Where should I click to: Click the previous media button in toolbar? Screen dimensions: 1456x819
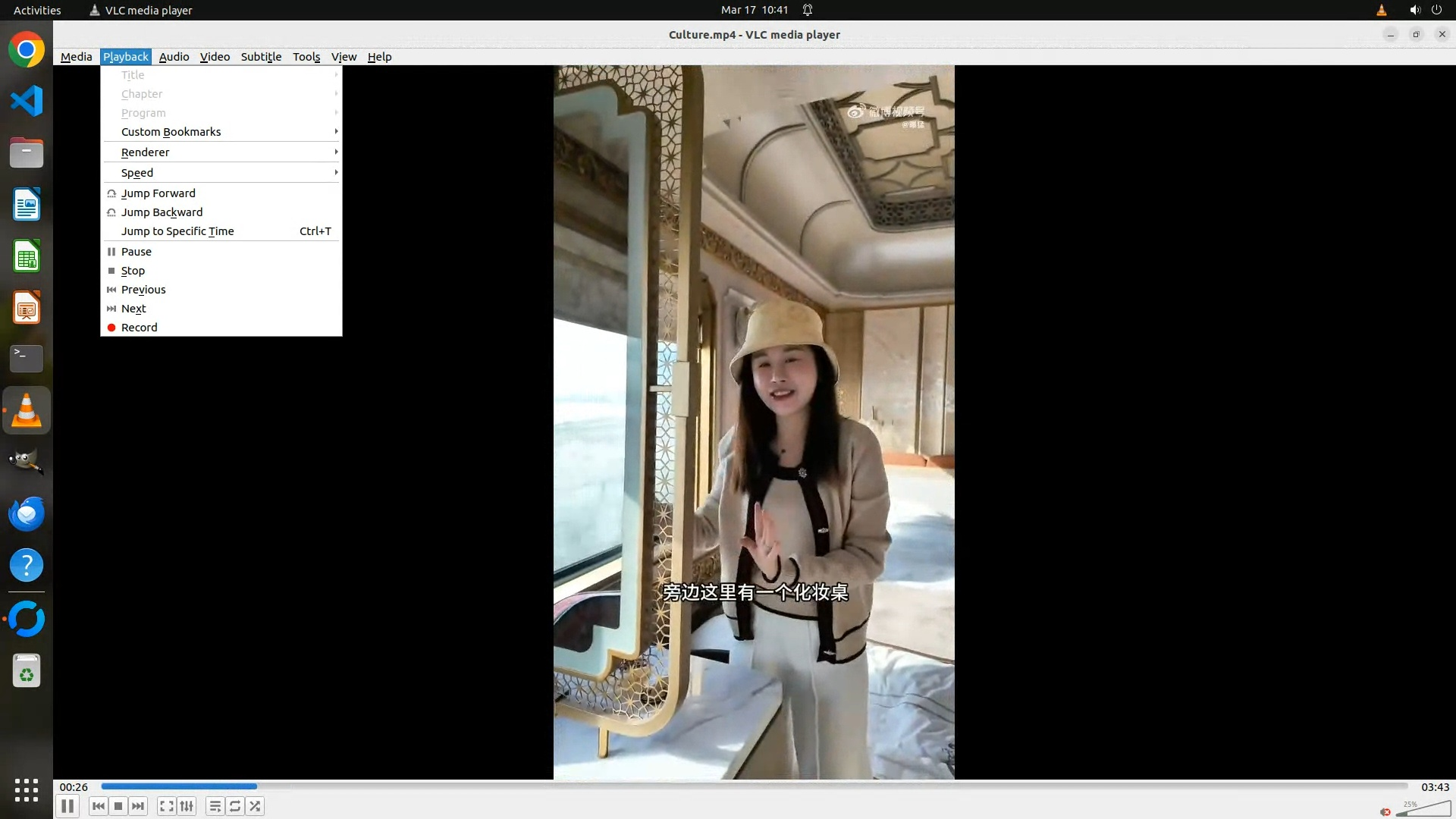tap(98, 806)
